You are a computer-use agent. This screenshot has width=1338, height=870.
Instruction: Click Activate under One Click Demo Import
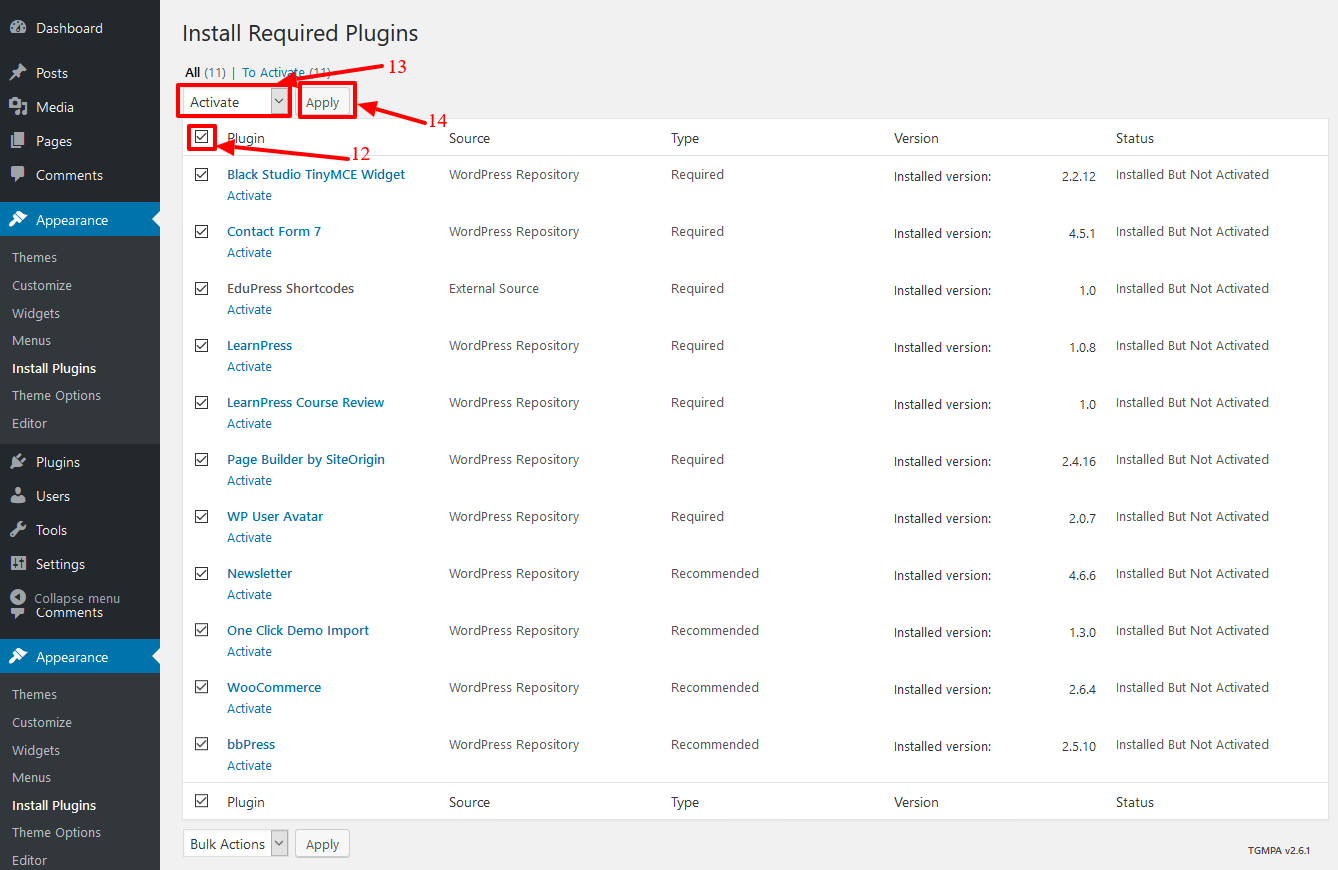(249, 652)
